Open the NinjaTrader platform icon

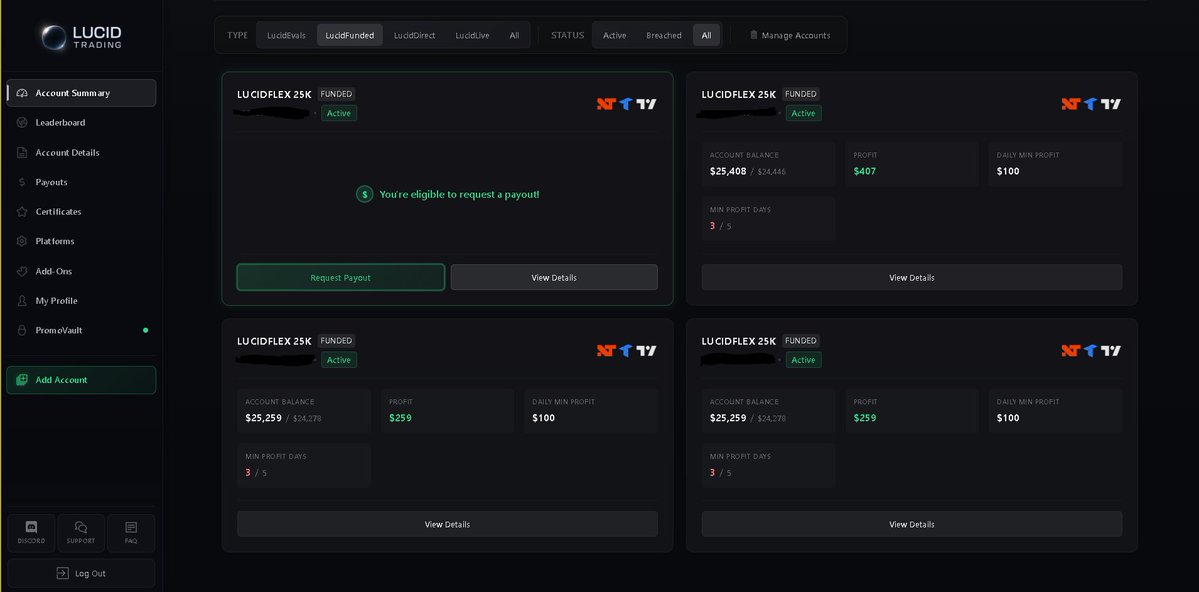pos(606,103)
